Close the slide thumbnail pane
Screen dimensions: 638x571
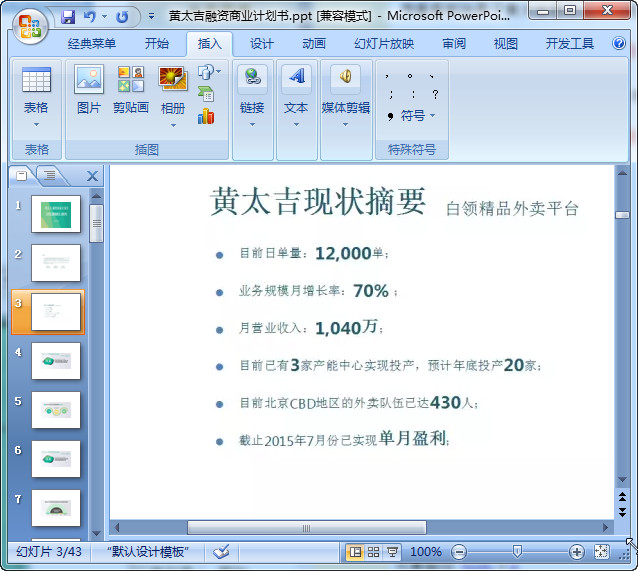point(92,176)
